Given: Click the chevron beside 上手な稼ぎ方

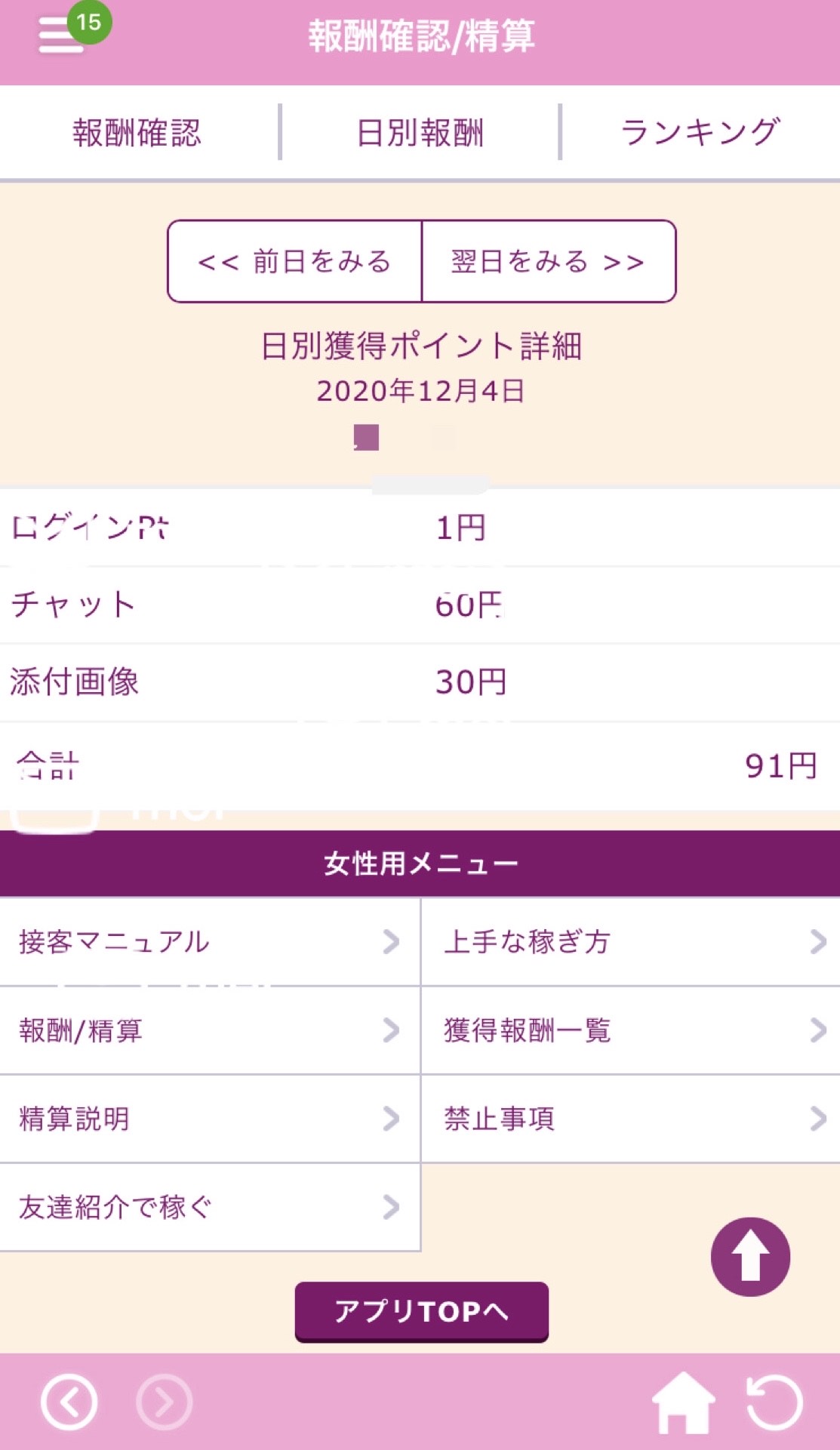Looking at the screenshot, I should pyautogui.click(x=818, y=941).
